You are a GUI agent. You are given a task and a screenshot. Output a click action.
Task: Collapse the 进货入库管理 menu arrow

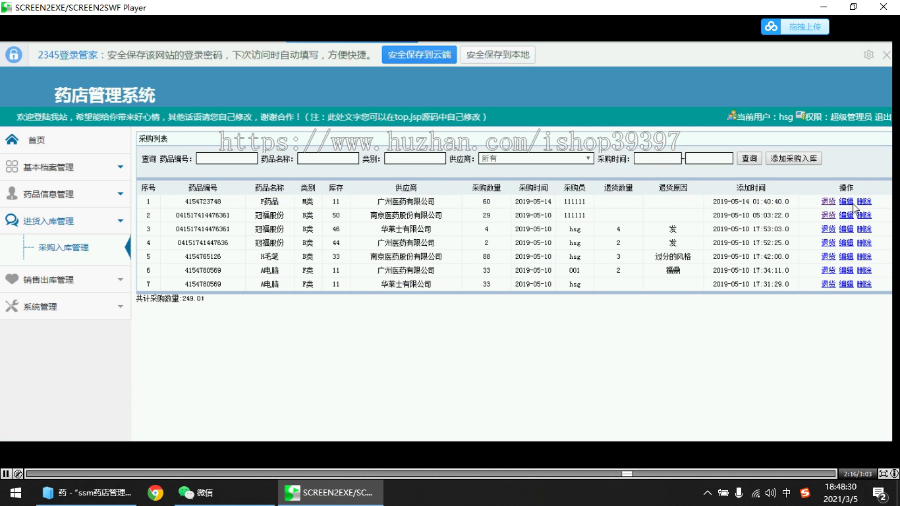pyautogui.click(x=121, y=221)
